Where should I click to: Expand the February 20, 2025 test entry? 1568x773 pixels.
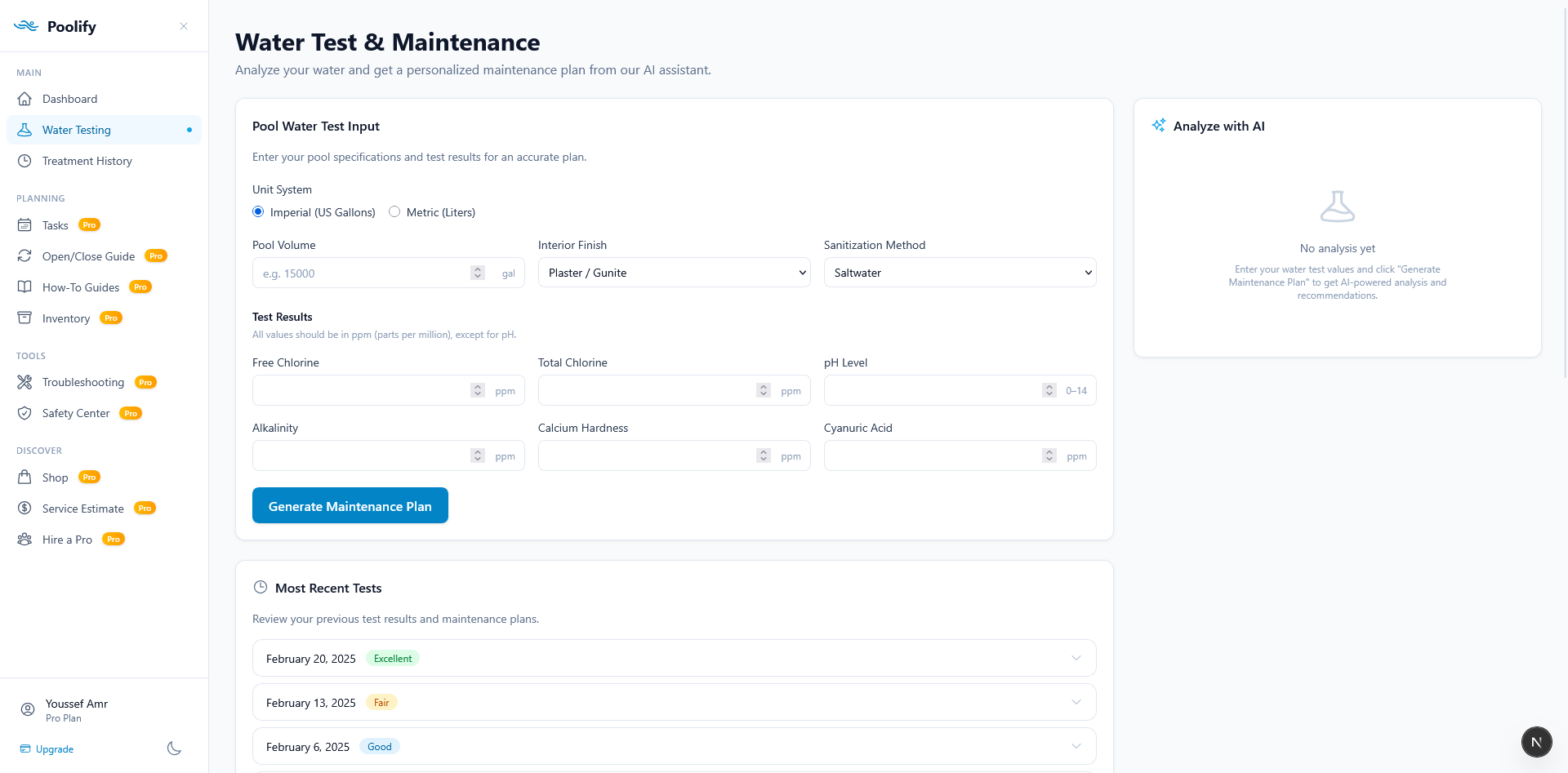tap(1076, 658)
